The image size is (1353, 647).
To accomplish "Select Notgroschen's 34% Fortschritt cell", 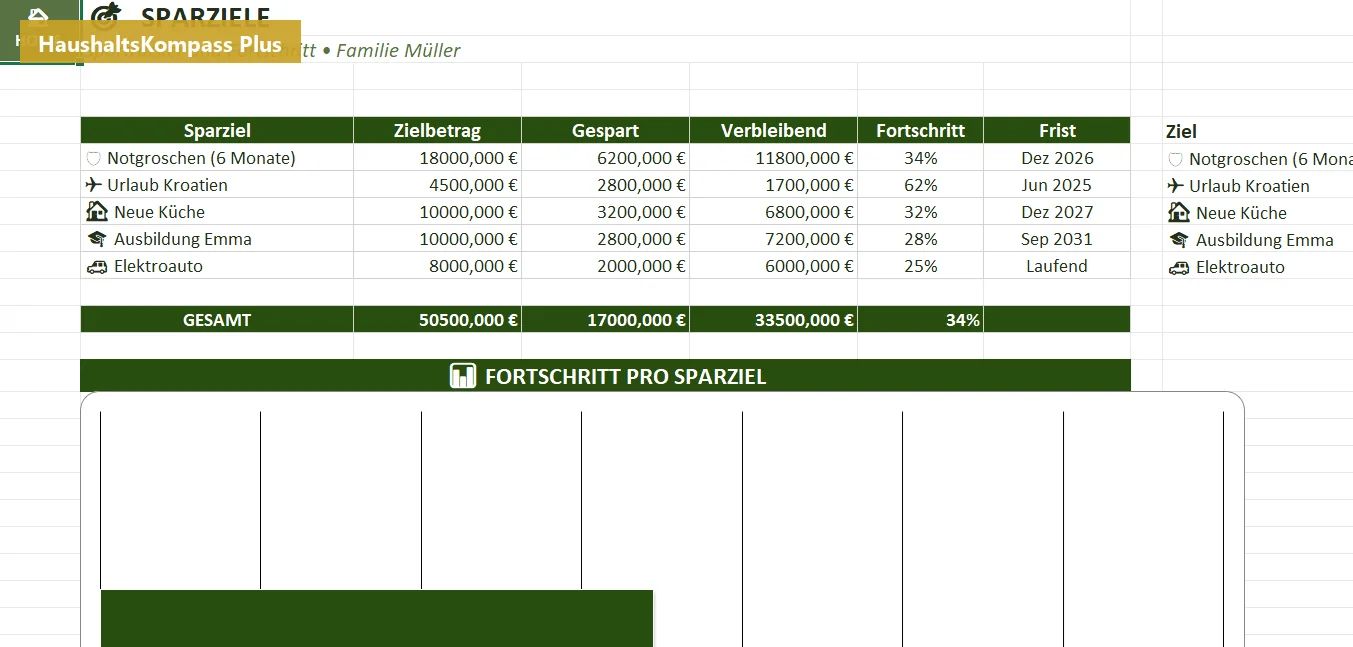I will 920,158.
